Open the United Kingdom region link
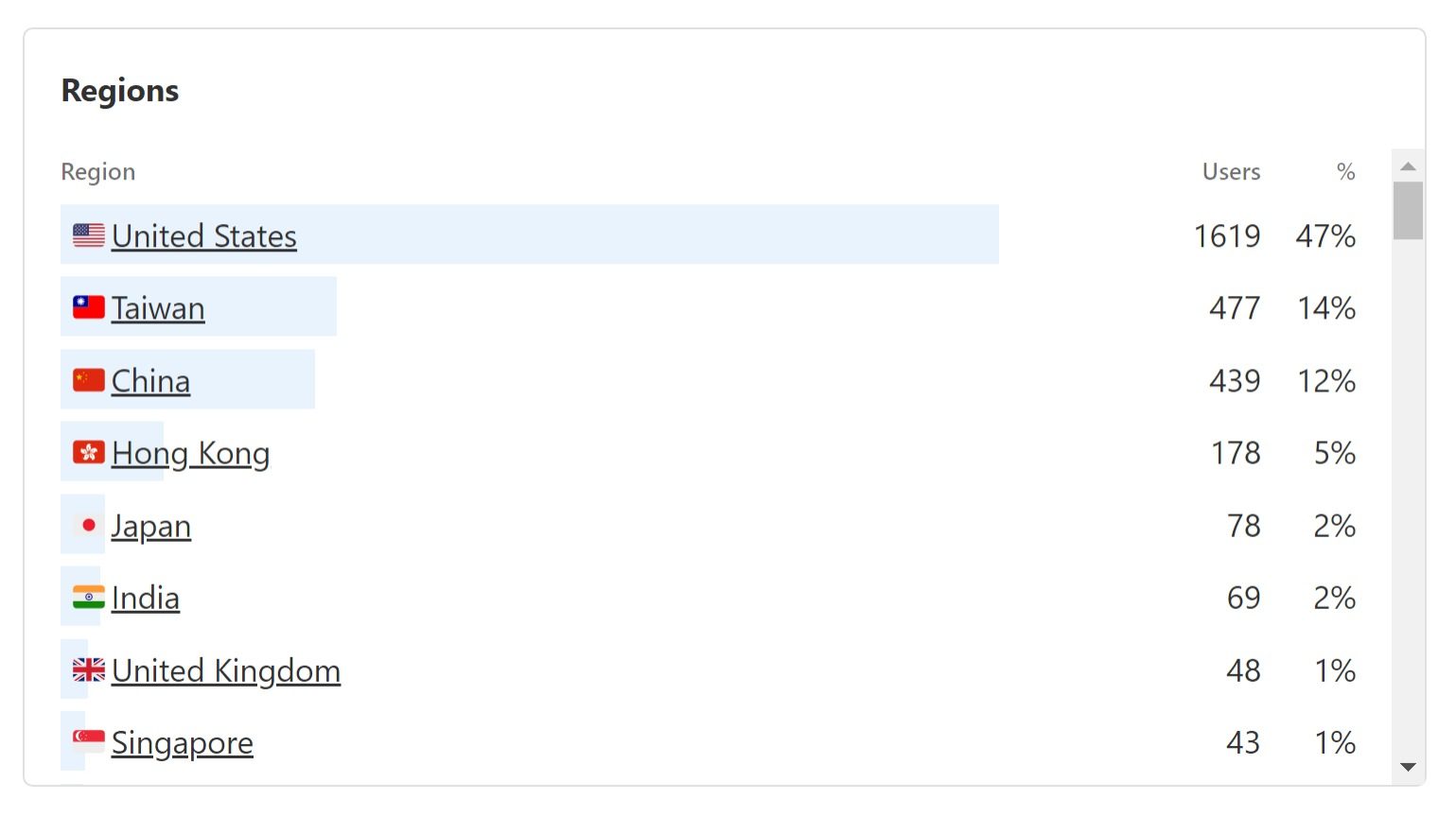The height and width of the screenshot is (817, 1456). click(226, 671)
